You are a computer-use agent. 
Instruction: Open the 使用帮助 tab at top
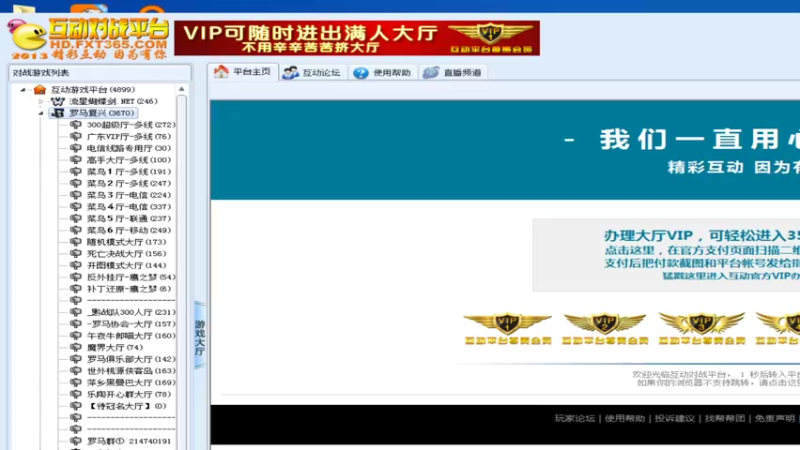pos(383,72)
